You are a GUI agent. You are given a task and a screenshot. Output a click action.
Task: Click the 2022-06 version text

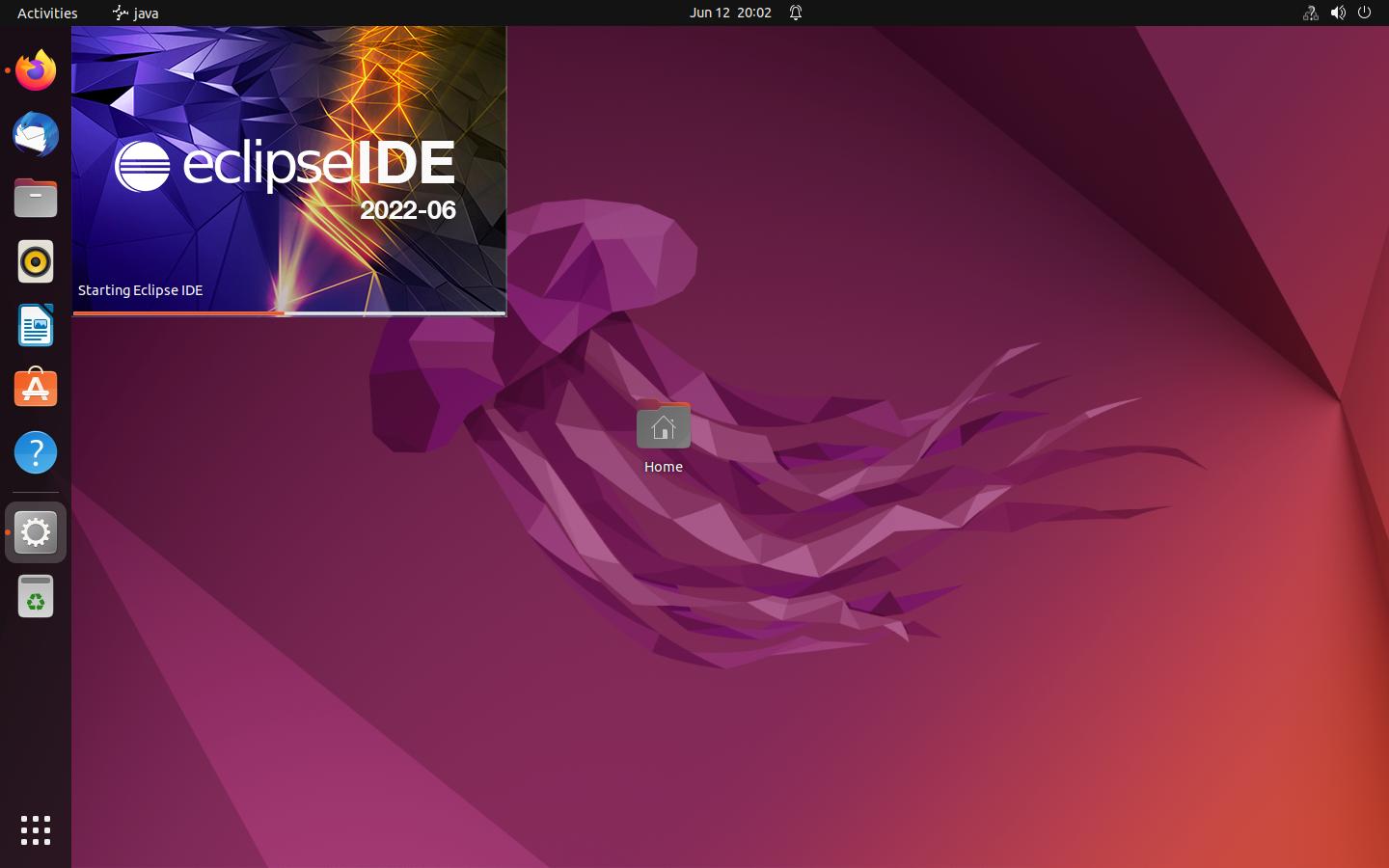(x=407, y=209)
